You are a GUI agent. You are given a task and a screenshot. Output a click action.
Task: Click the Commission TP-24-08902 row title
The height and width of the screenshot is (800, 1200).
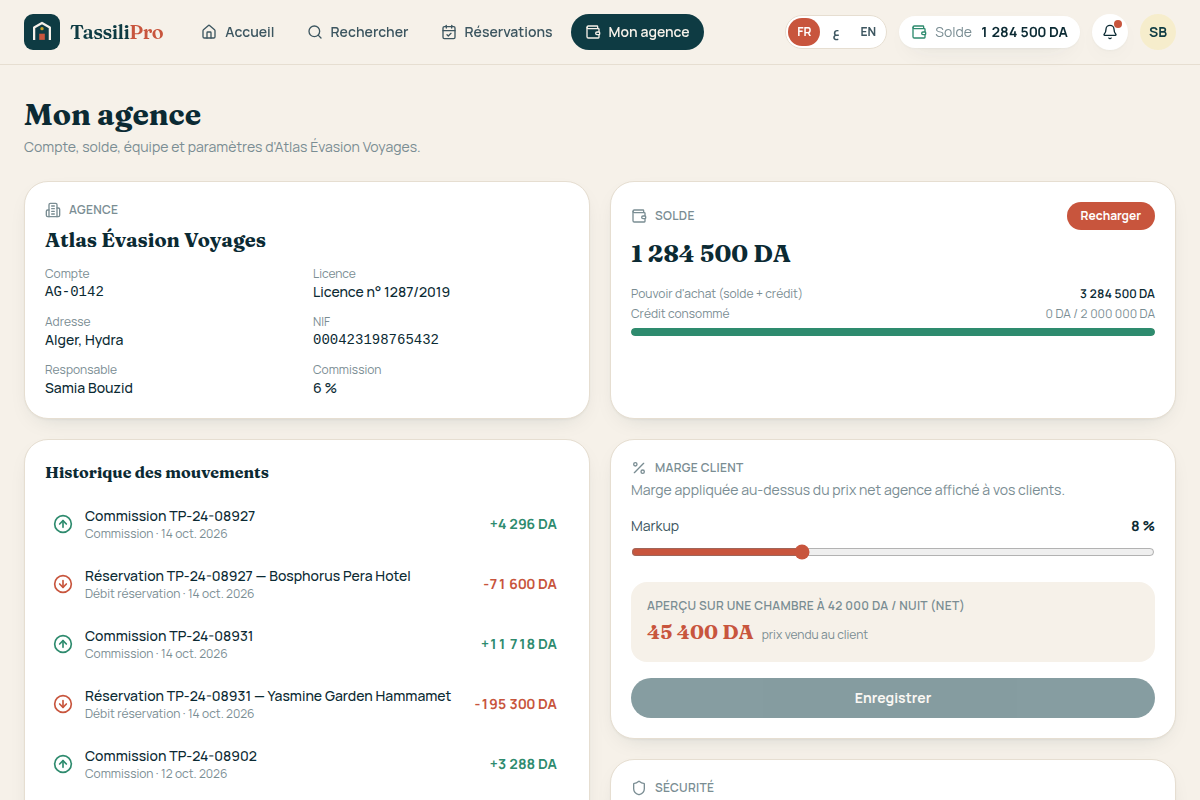[x=171, y=756]
